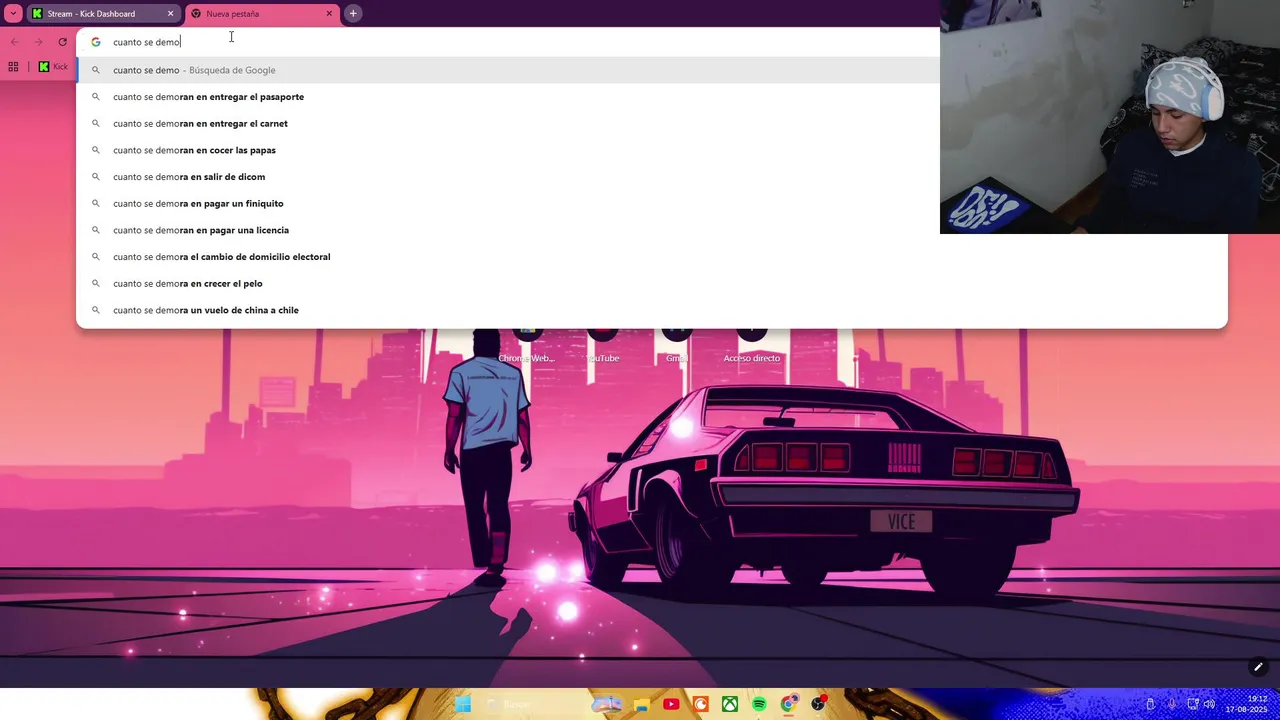This screenshot has width=1280, height=720.
Task: Open the orange app icon in taskbar
Action: point(700,704)
